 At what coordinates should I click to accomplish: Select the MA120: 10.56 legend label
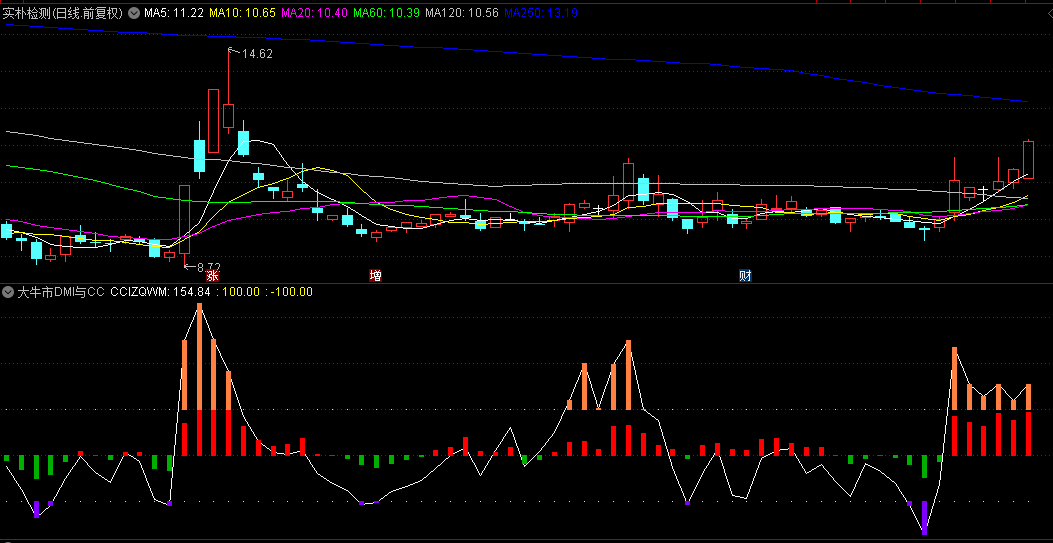[x=462, y=13]
